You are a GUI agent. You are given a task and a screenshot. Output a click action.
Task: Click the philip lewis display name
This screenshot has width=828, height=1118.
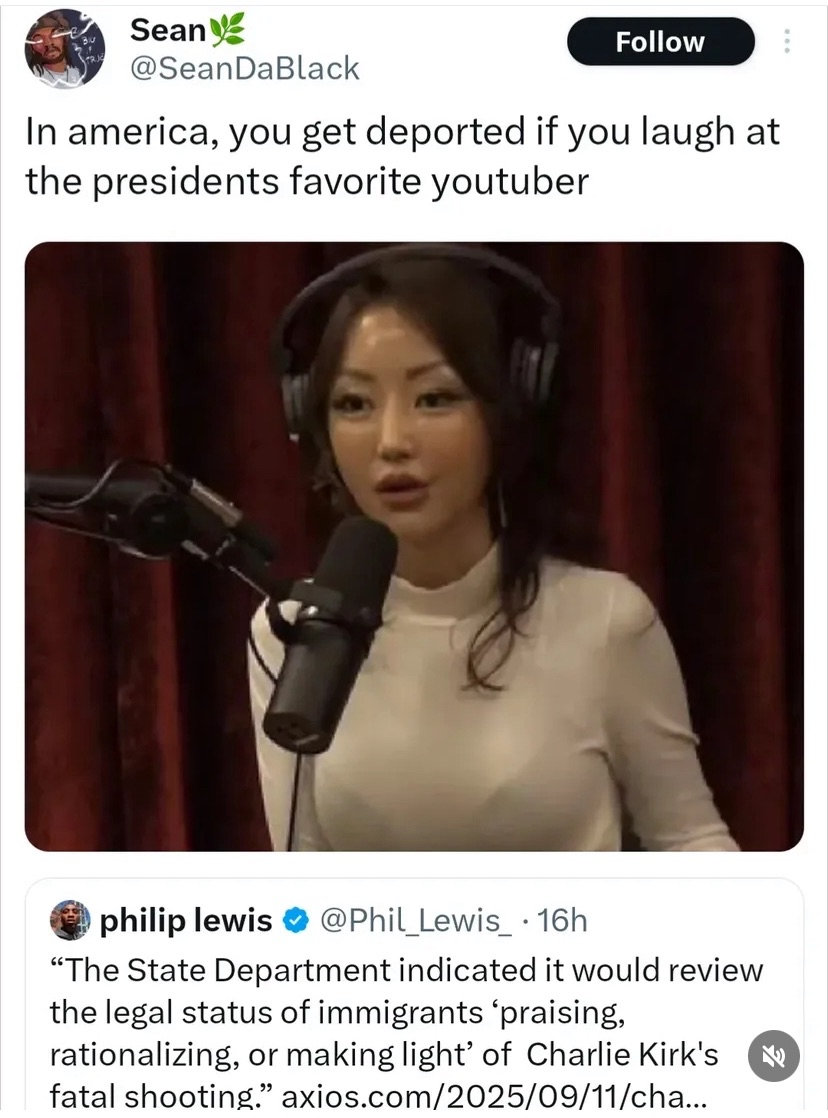pos(186,920)
